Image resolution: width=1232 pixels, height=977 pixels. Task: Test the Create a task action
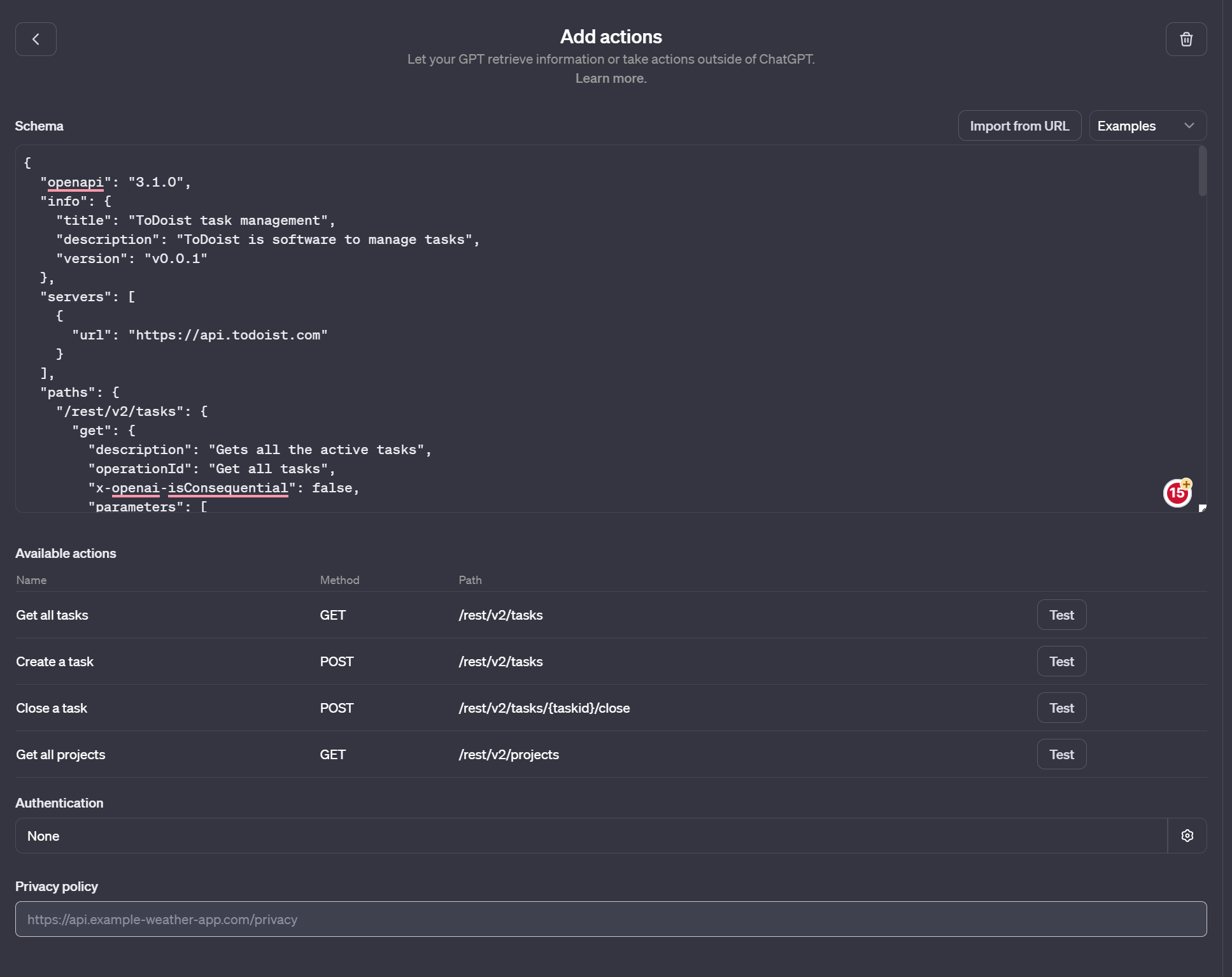1061,661
